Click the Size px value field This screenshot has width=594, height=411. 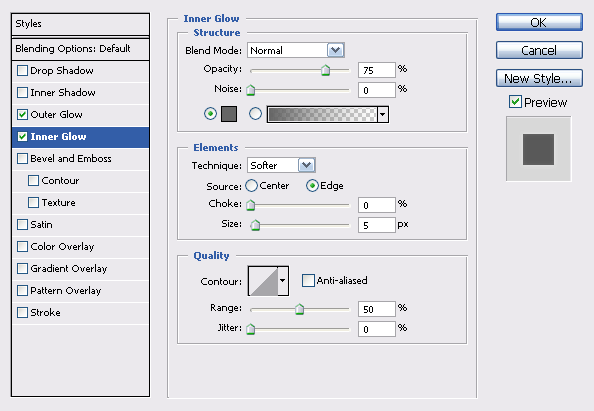[x=377, y=225]
